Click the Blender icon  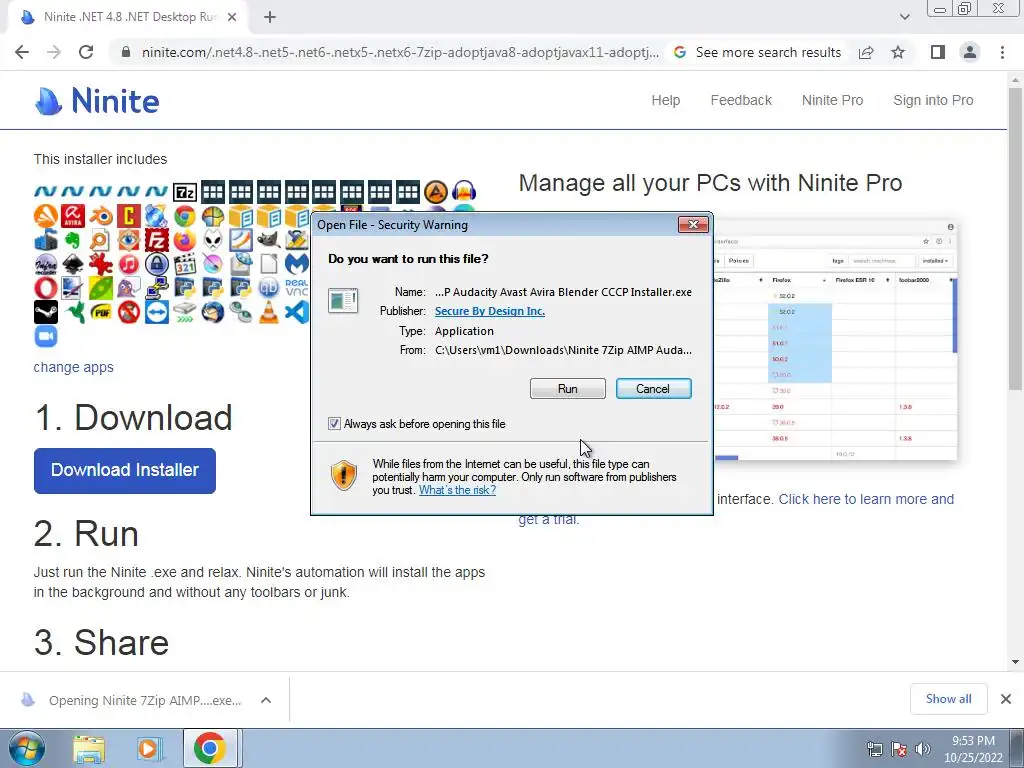101,216
